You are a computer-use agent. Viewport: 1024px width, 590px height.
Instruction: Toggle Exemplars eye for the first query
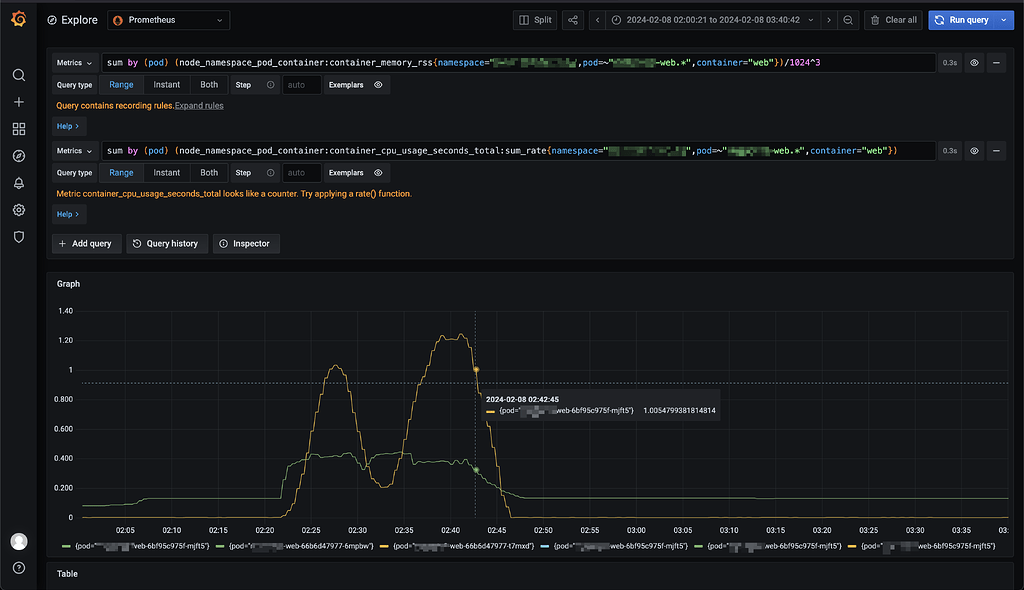pos(378,86)
